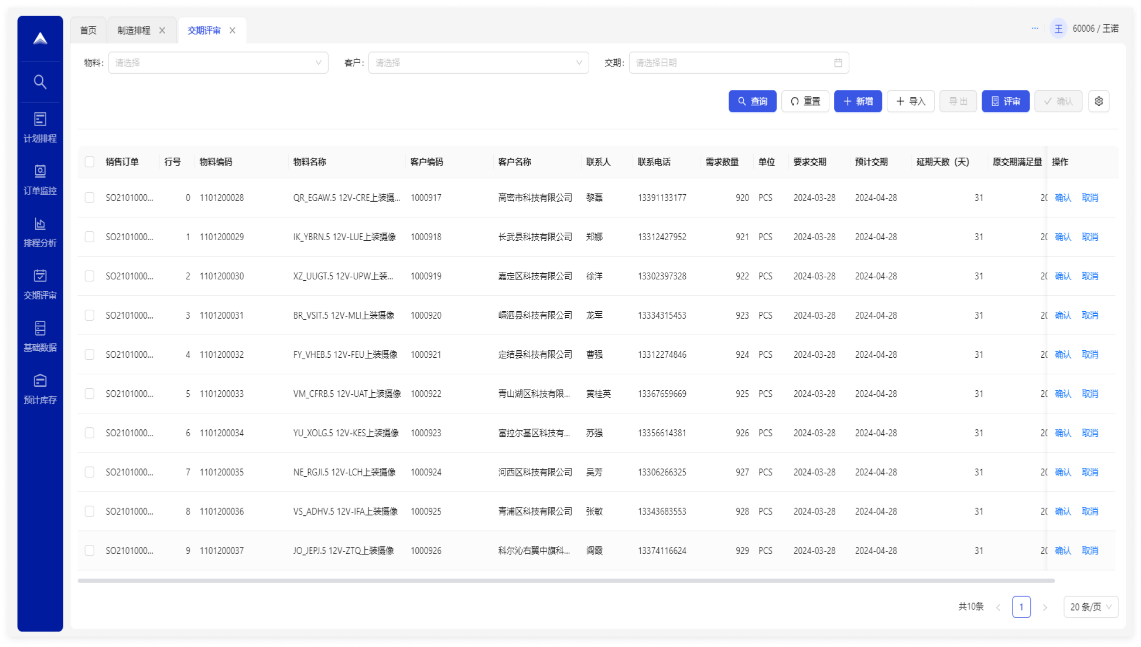Click 取消 link for row 1000925

1089,512
